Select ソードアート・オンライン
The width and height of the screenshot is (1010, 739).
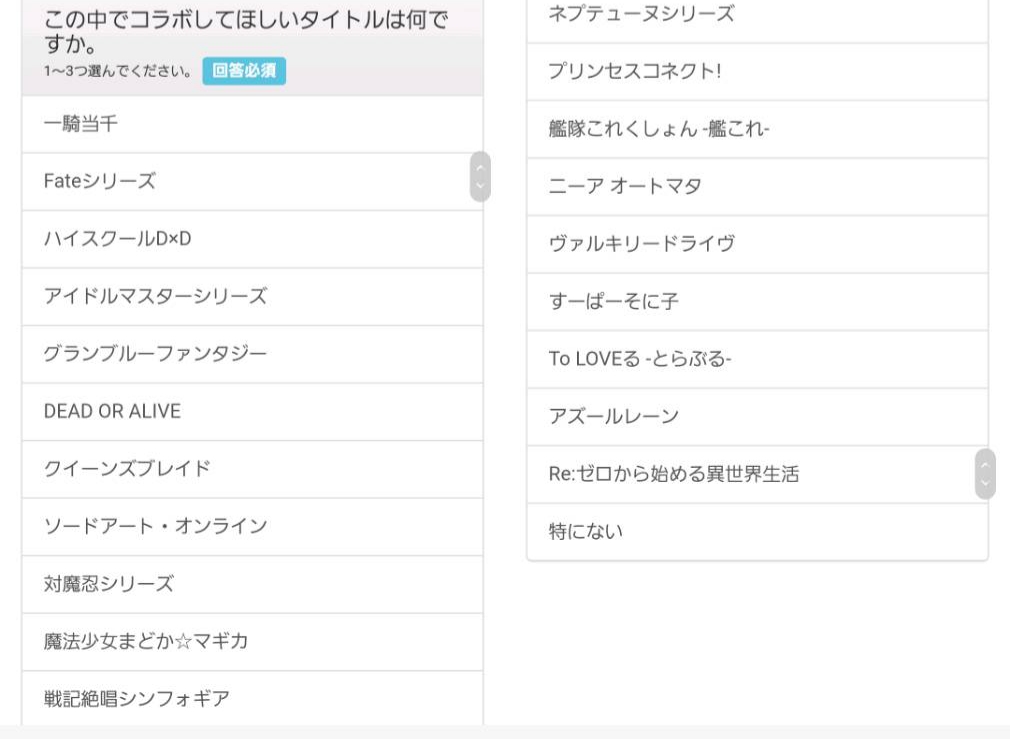tap(250, 527)
